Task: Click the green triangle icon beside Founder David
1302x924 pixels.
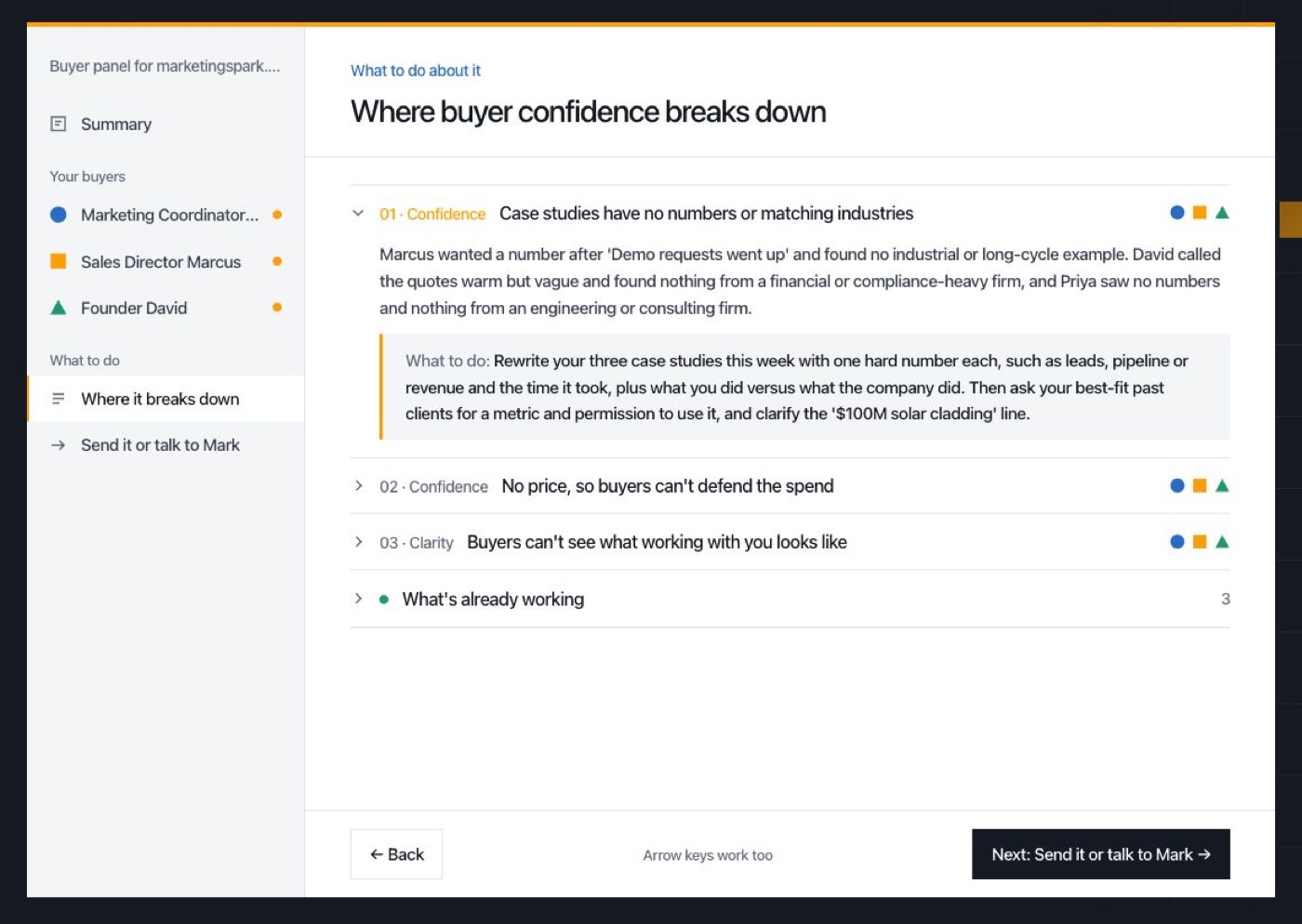Action: click(x=58, y=308)
